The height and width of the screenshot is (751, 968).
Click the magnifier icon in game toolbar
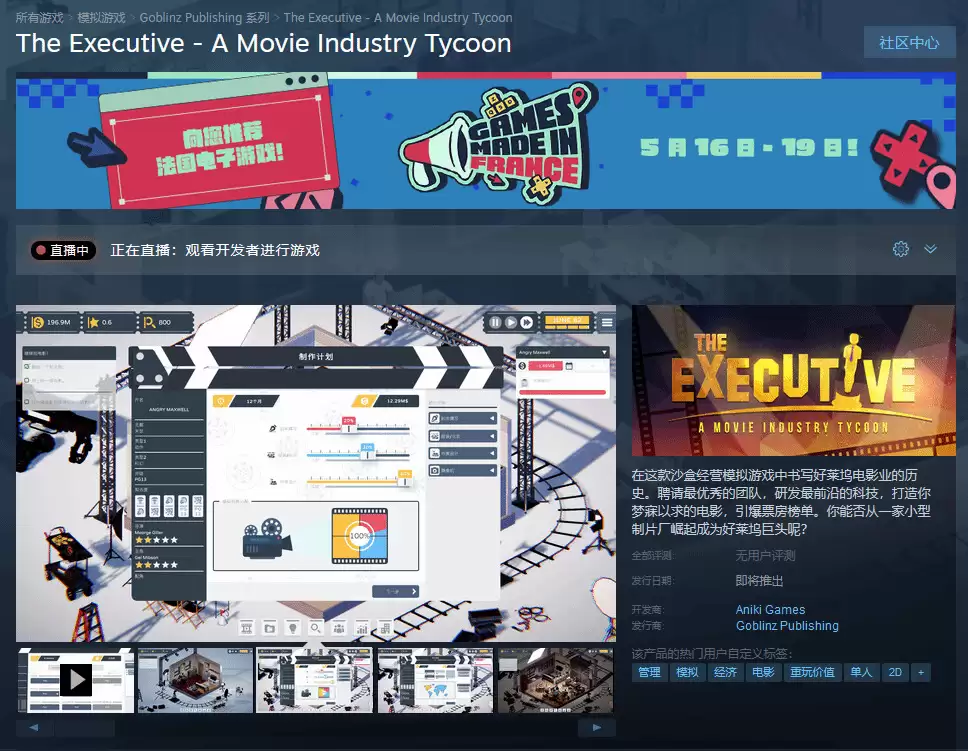tap(315, 628)
